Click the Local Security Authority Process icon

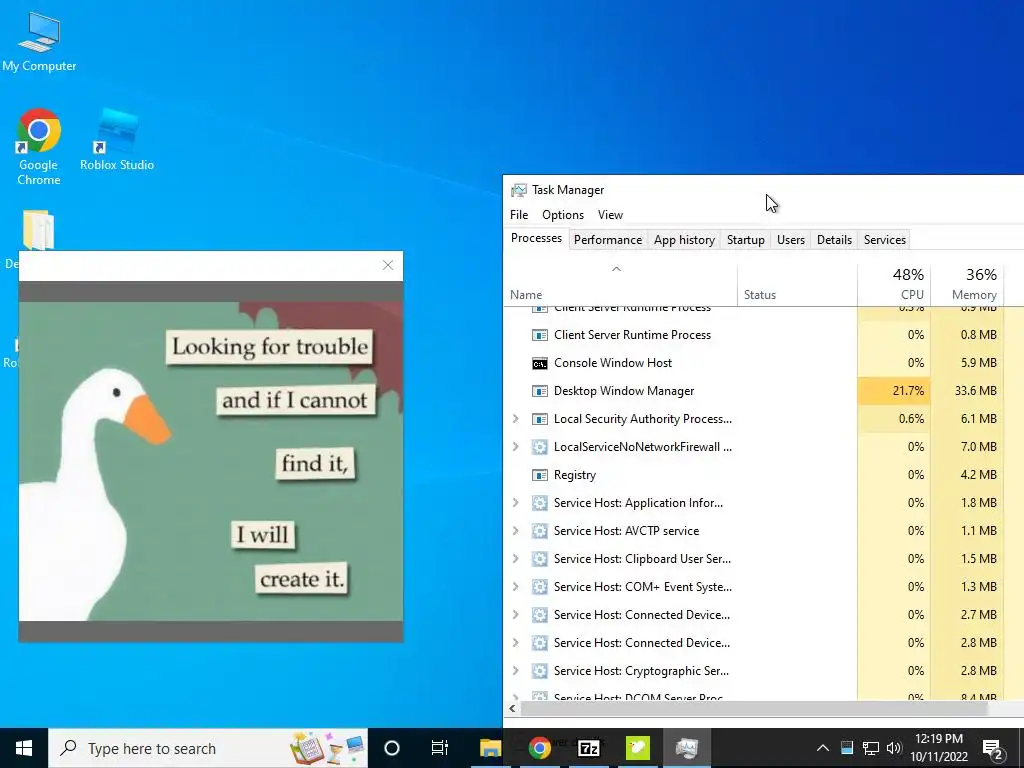coord(539,419)
